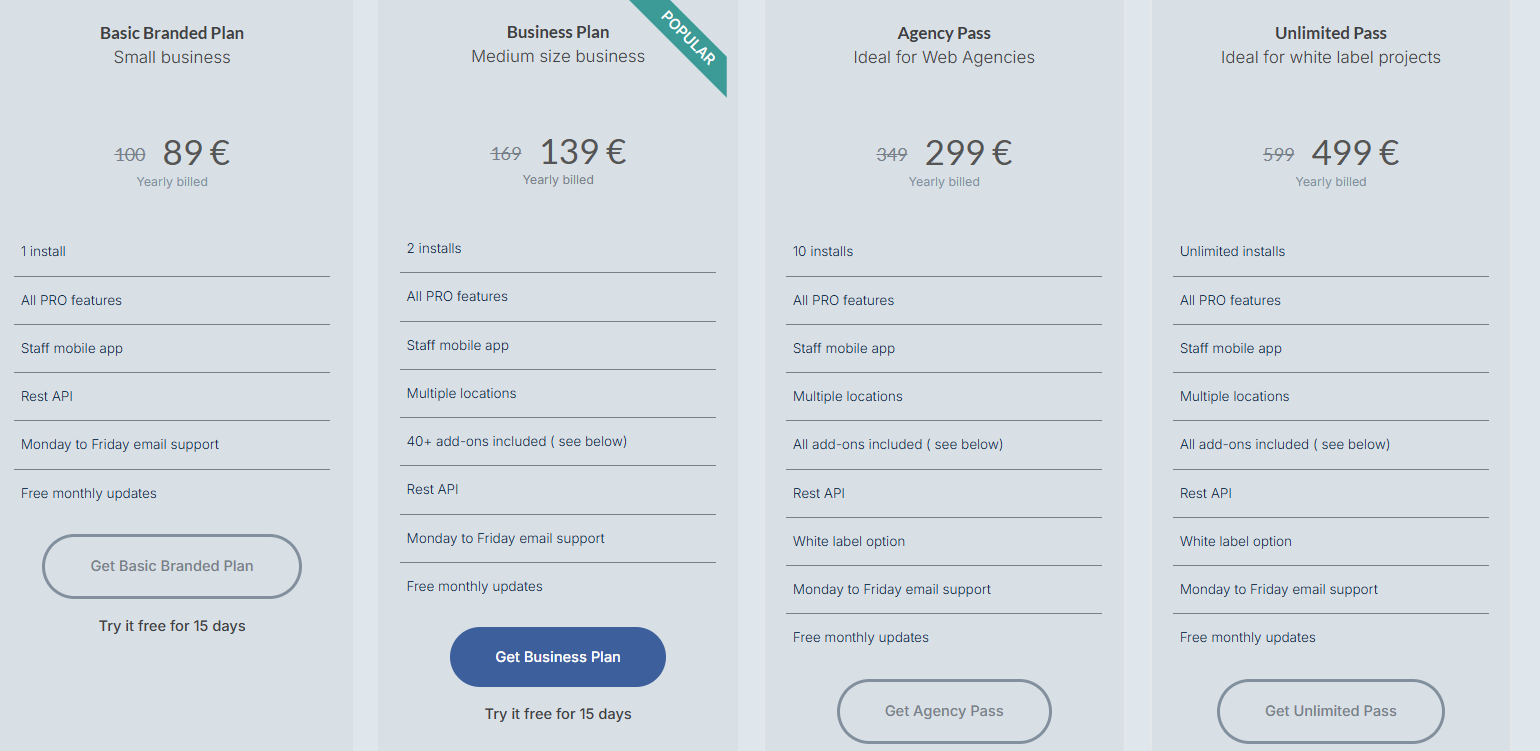Select the Get Agency Pass button
The image size is (1540, 751).
[x=944, y=711]
